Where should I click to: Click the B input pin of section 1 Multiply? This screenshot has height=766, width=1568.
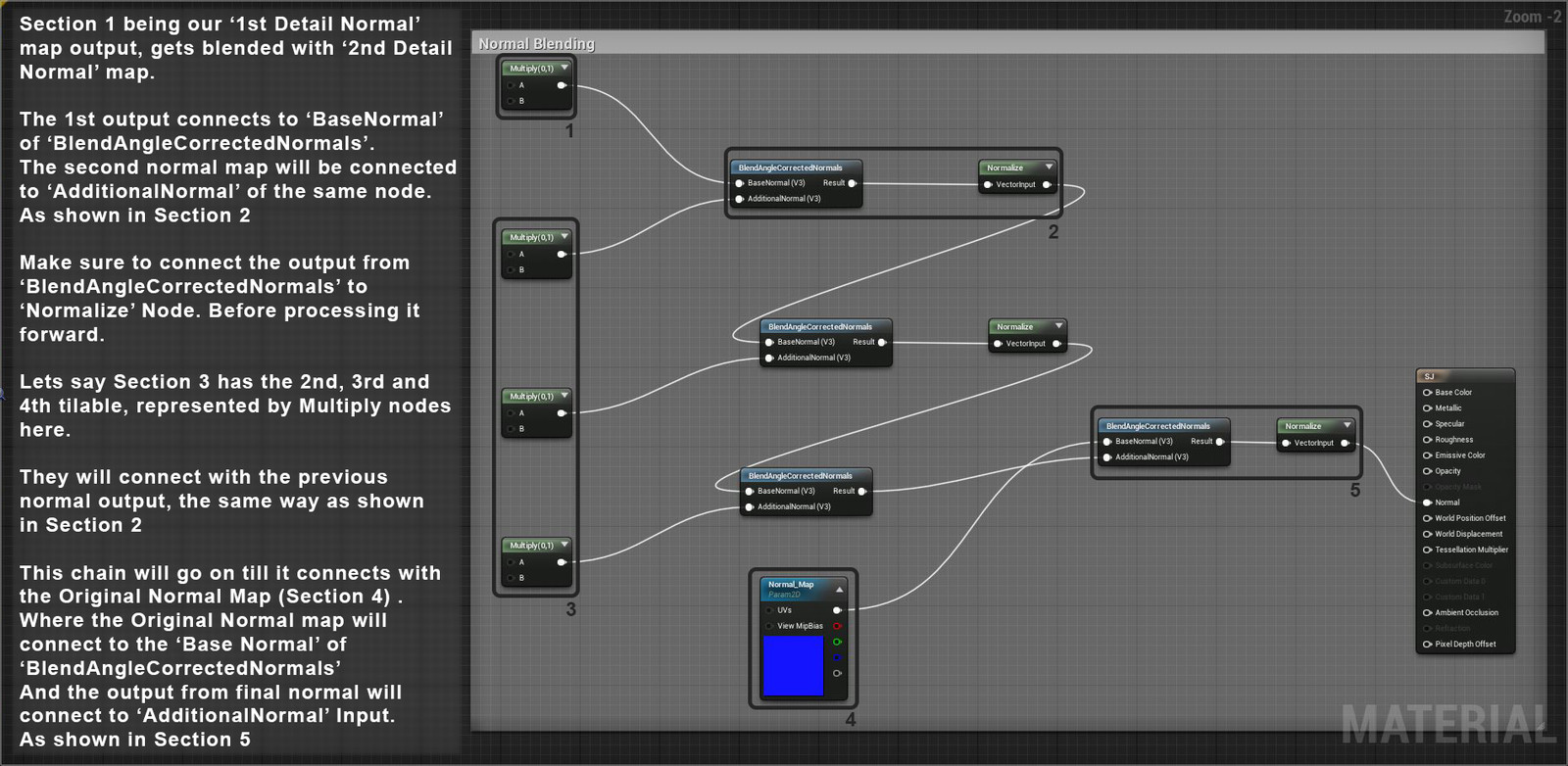512,101
